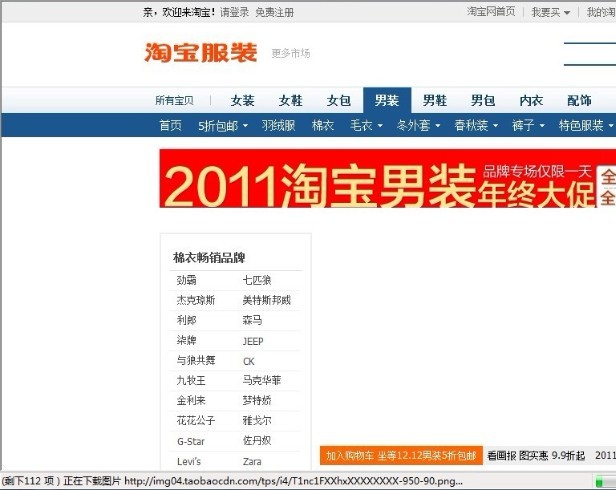Expand the 特色服装 dropdown

click(586, 125)
